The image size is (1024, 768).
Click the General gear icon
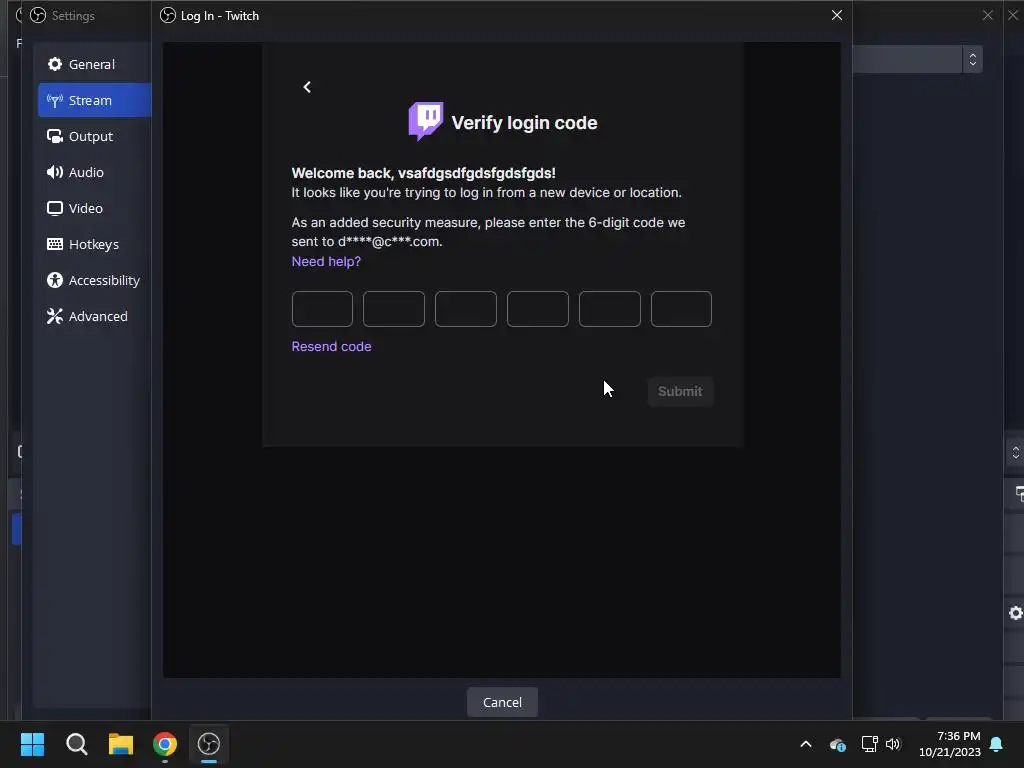55,64
